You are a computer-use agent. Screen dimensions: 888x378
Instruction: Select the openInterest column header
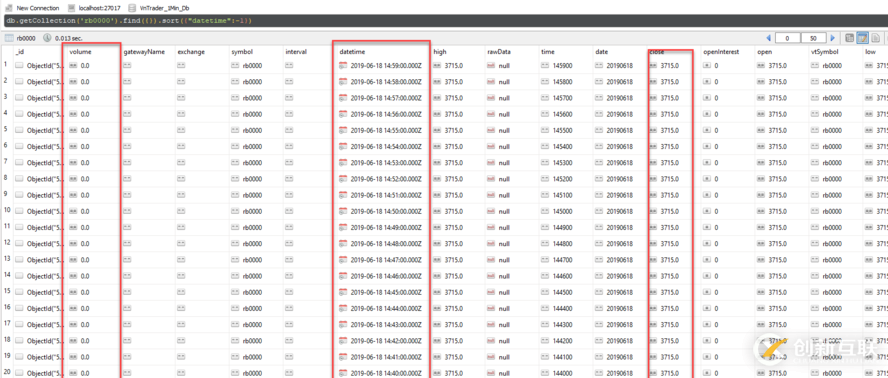(x=721, y=52)
